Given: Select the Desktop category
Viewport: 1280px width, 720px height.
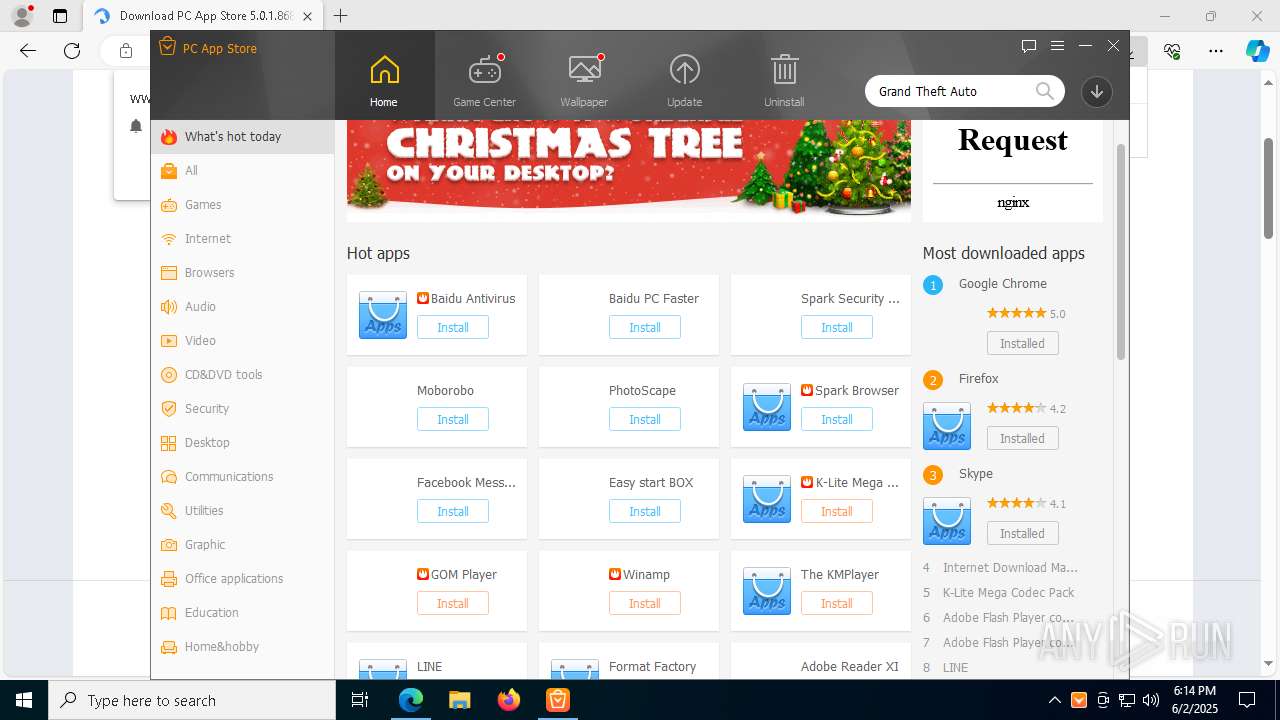Looking at the screenshot, I should [243, 443].
